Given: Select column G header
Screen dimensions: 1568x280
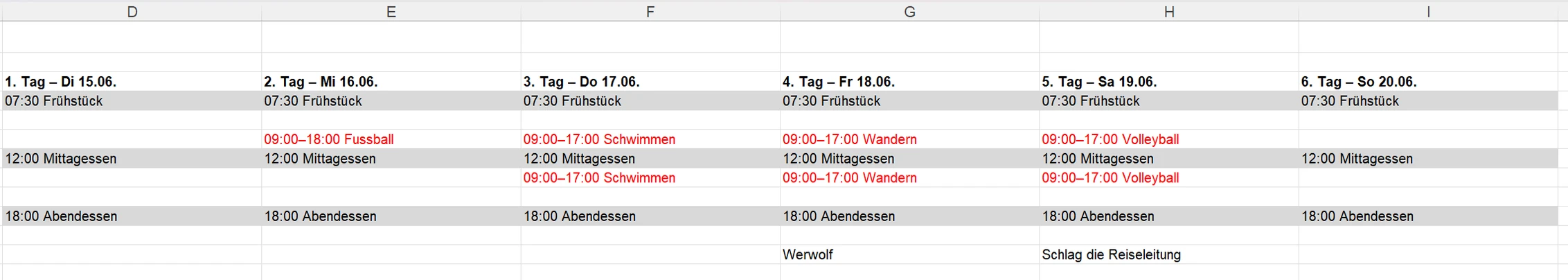Looking at the screenshot, I should click(909, 11).
